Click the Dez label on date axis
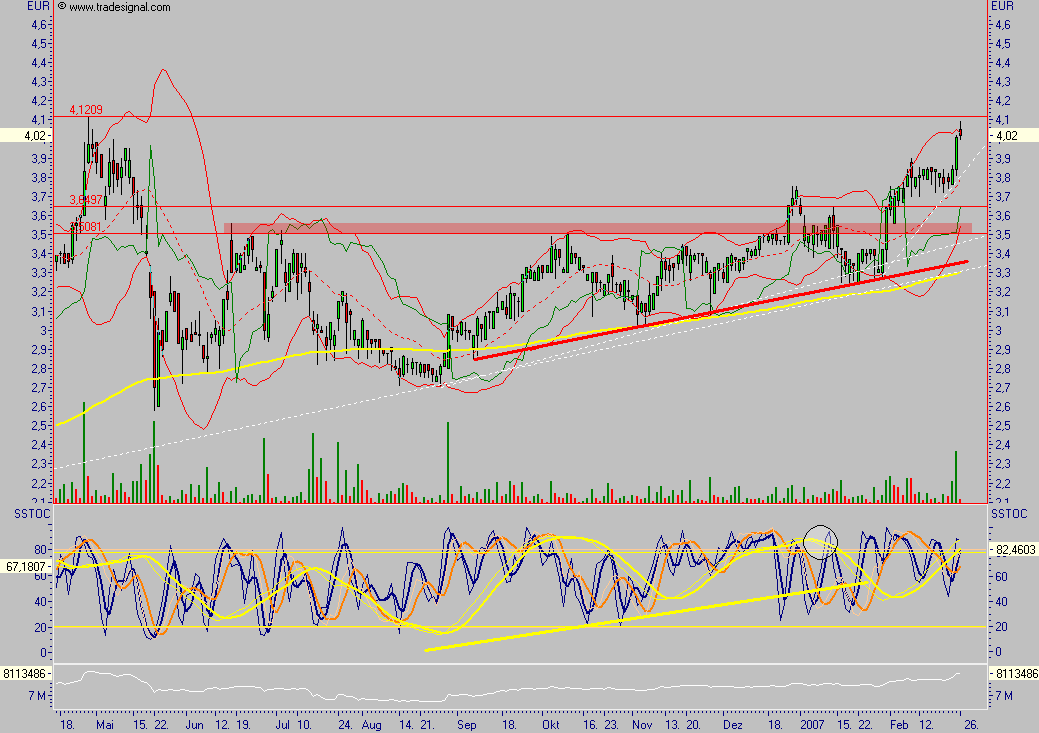 coord(733,724)
